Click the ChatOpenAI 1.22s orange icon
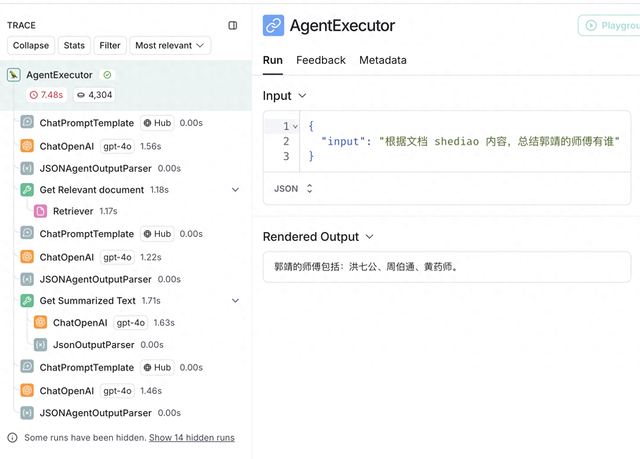Screen dimensions: 640x459 [27, 257]
